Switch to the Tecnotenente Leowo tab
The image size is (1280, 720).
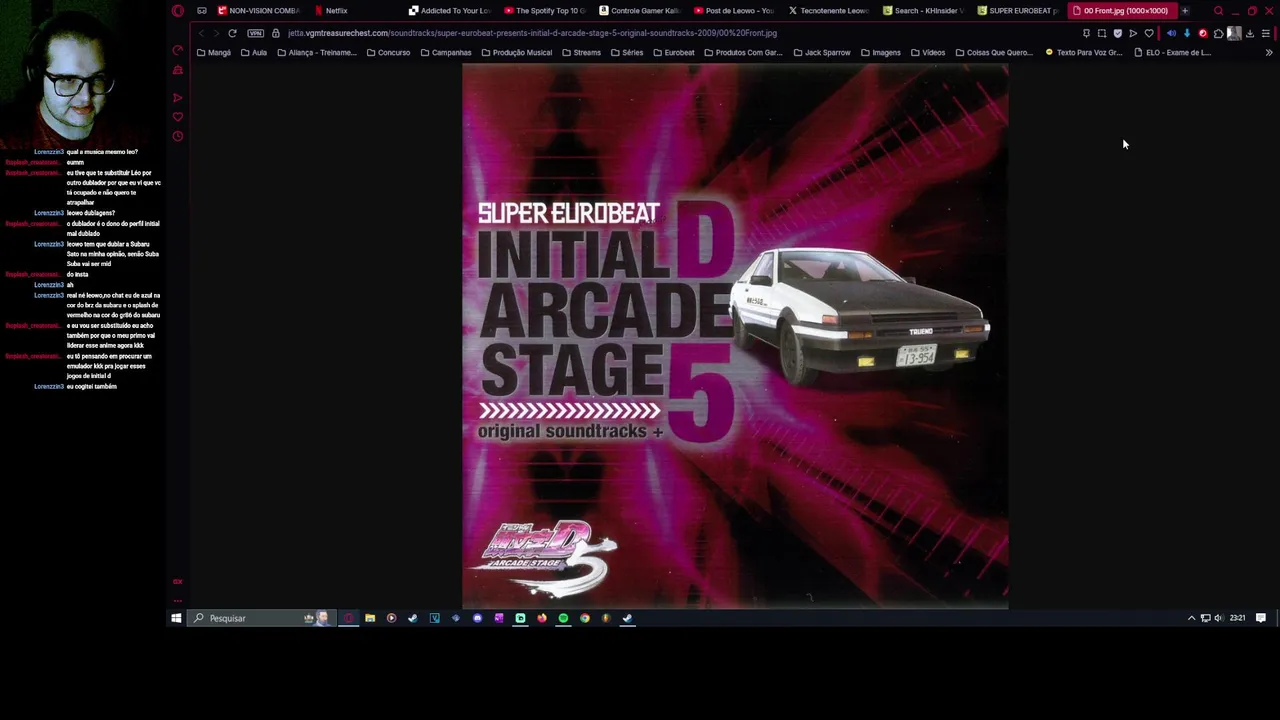click(x=830, y=11)
